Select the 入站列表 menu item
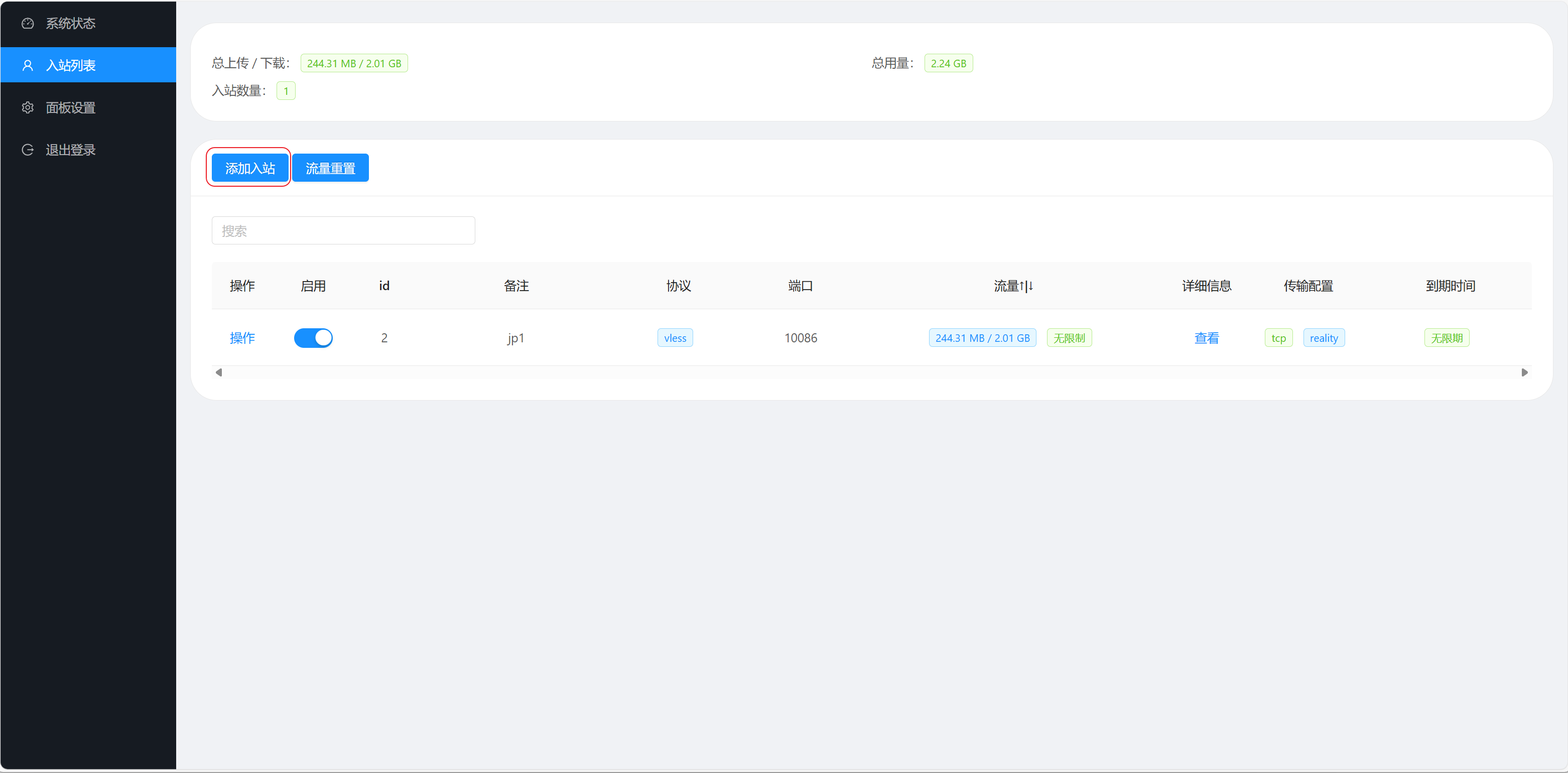This screenshot has width=1568, height=773. [88, 65]
